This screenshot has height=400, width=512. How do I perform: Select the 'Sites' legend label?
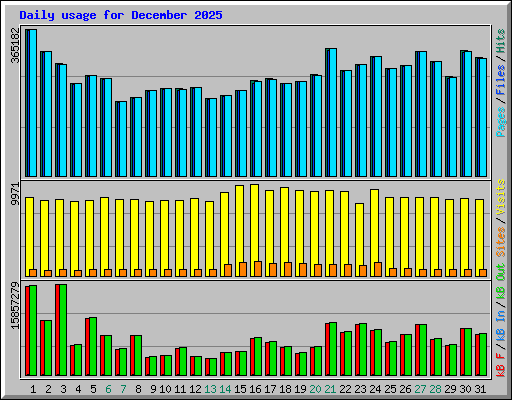coord(501,242)
